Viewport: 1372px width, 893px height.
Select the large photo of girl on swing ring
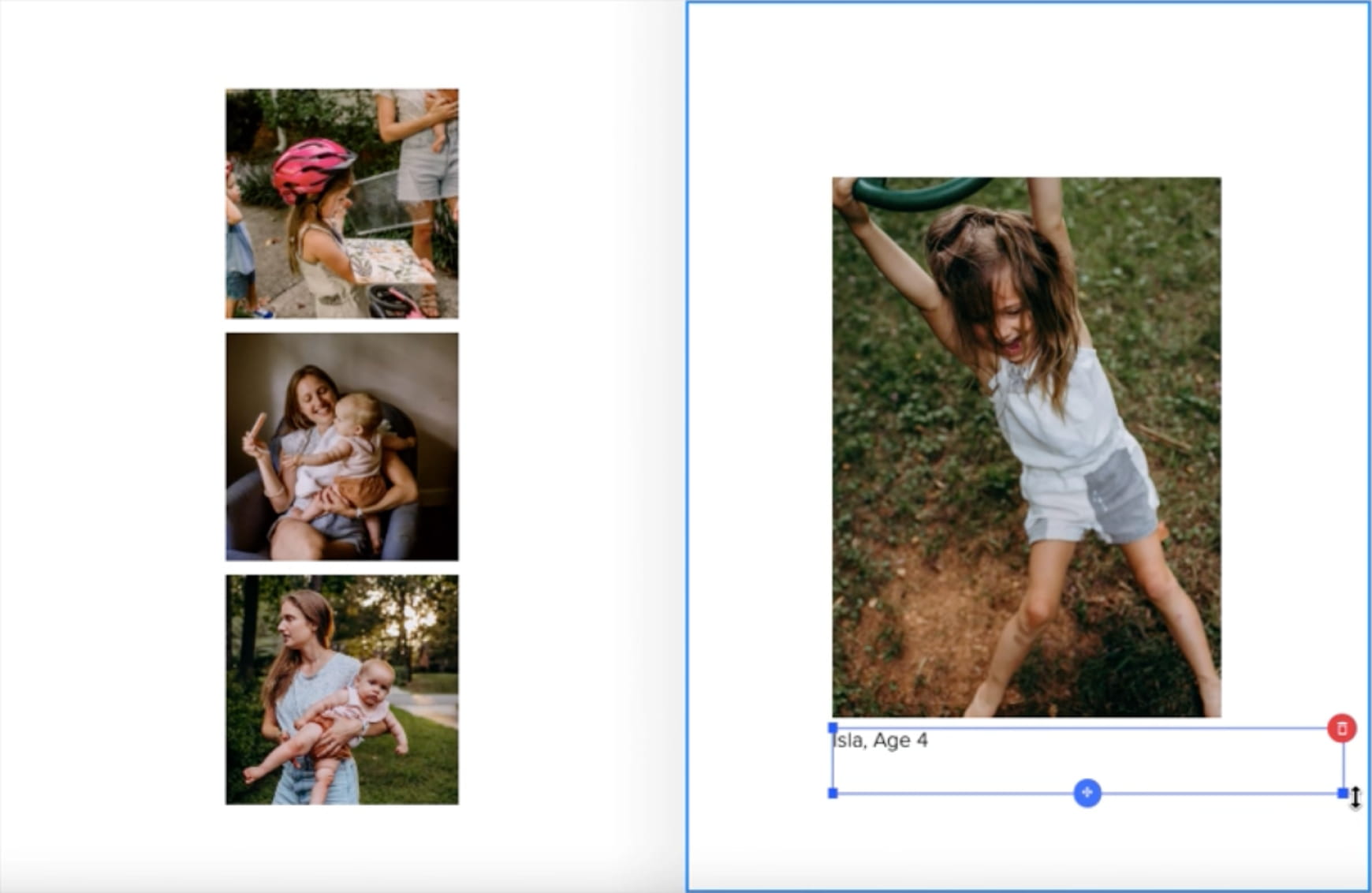pyautogui.click(x=1027, y=447)
